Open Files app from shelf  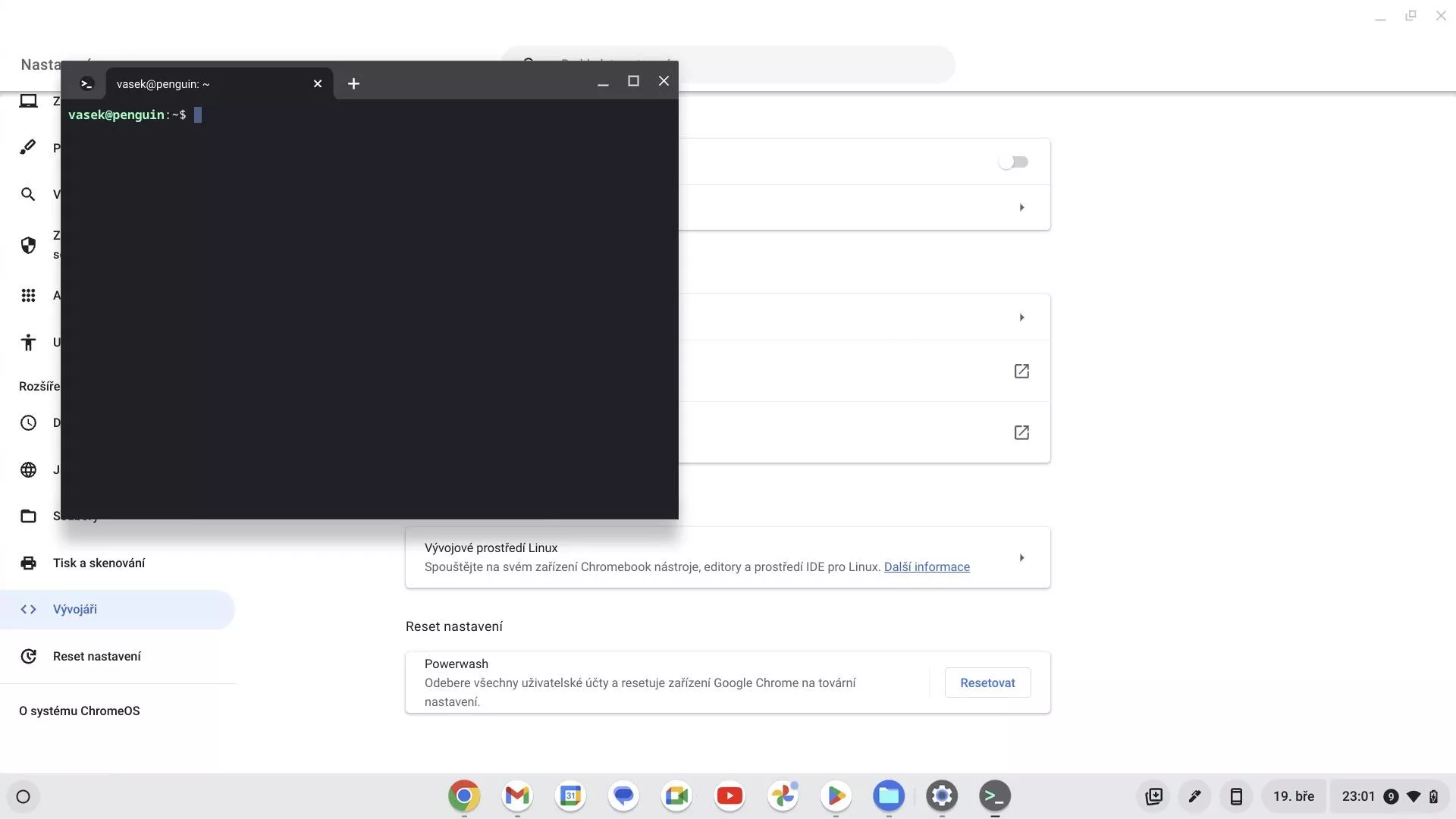(889, 796)
